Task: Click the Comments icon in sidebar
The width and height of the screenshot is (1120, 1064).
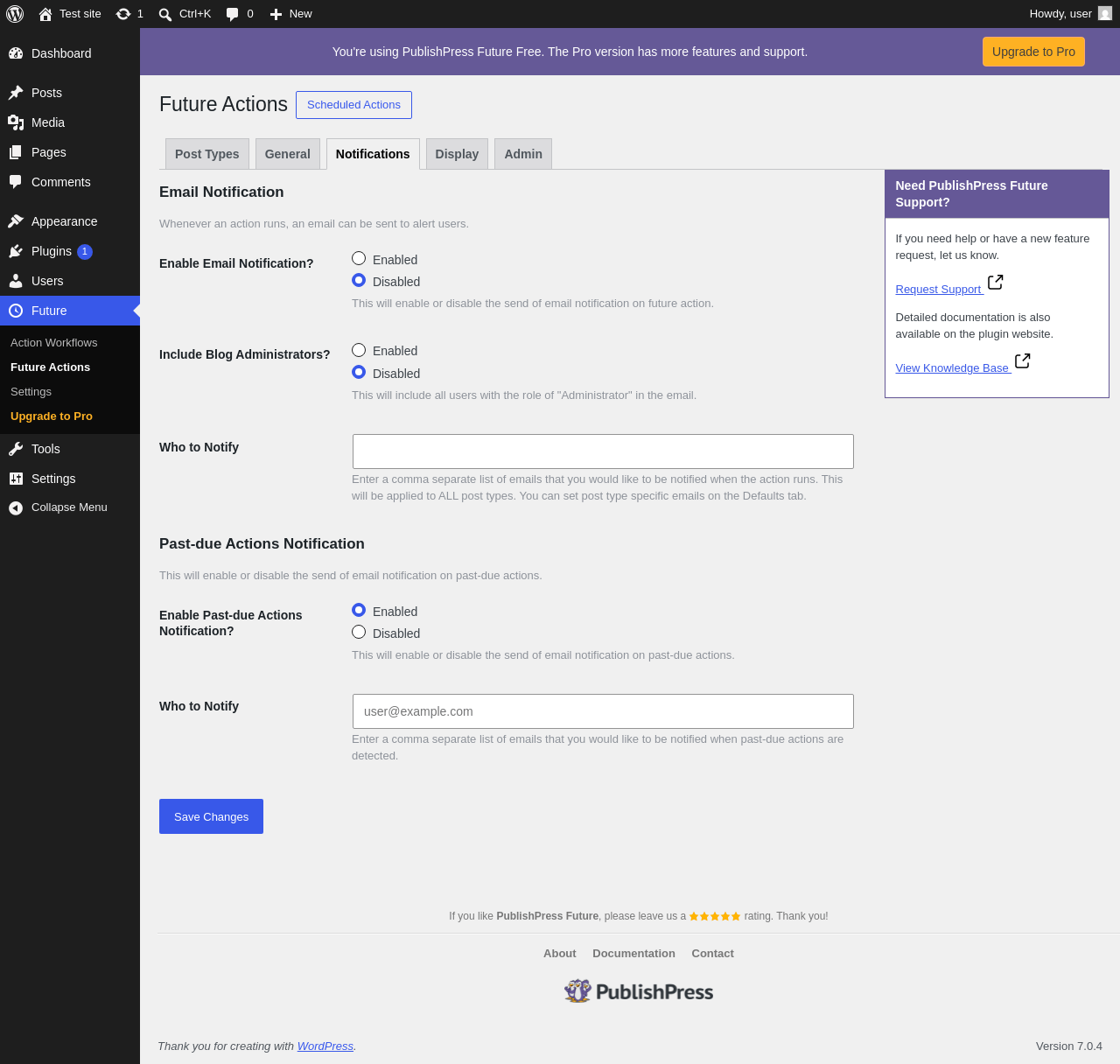Action: pyautogui.click(x=16, y=182)
